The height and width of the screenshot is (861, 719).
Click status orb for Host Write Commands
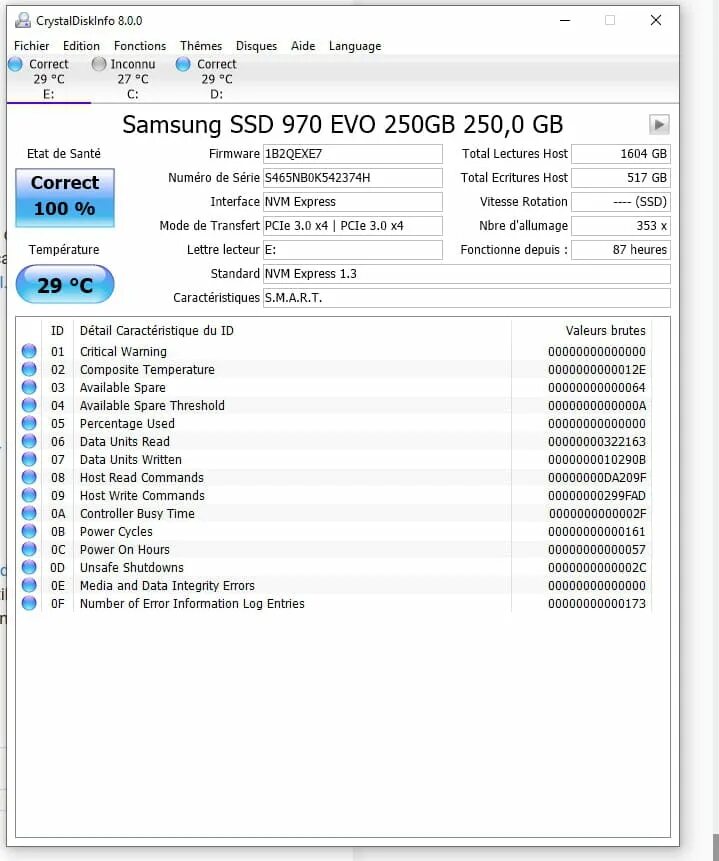[x=29, y=495]
